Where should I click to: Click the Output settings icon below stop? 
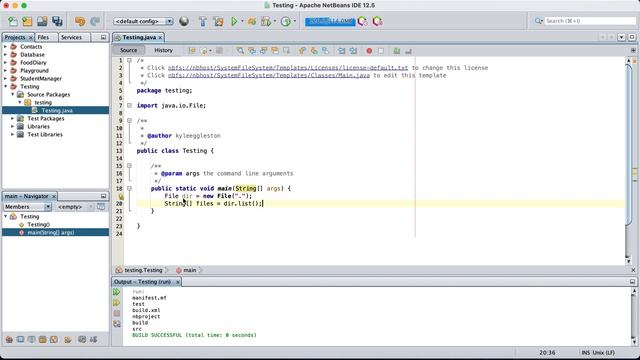tap(117, 324)
